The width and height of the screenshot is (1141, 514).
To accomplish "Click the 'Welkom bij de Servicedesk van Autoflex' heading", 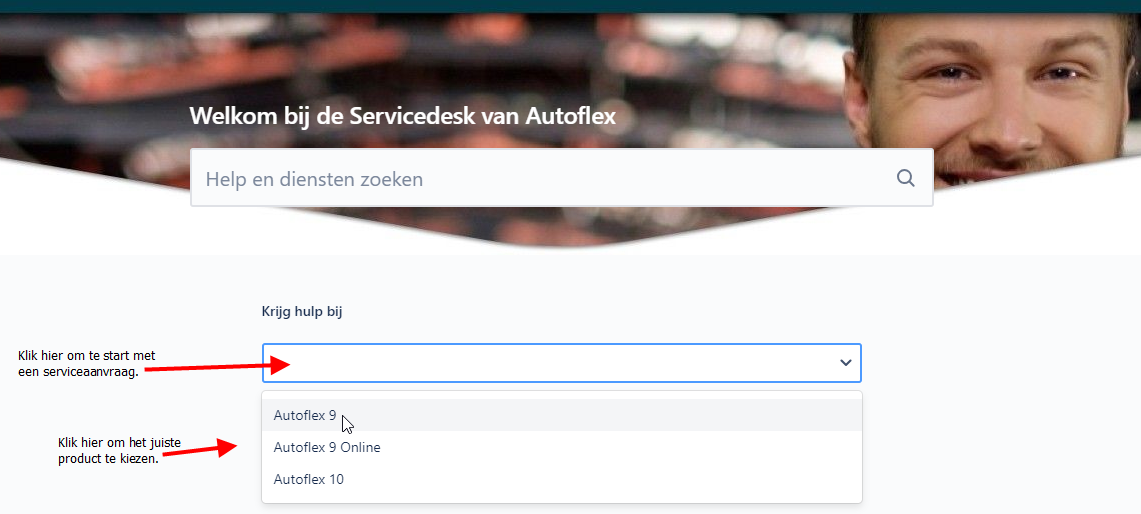I will [402, 116].
